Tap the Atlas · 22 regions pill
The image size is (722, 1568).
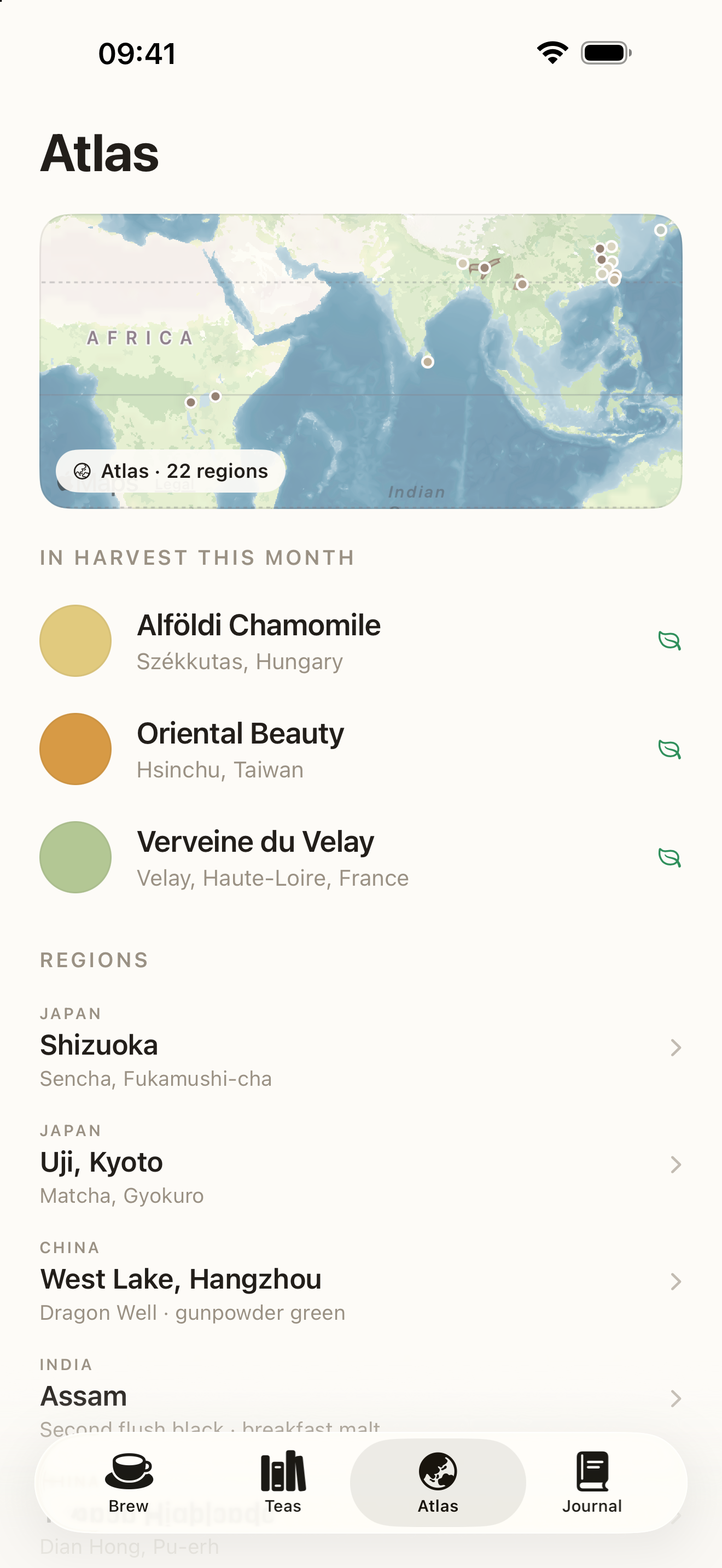click(x=171, y=471)
